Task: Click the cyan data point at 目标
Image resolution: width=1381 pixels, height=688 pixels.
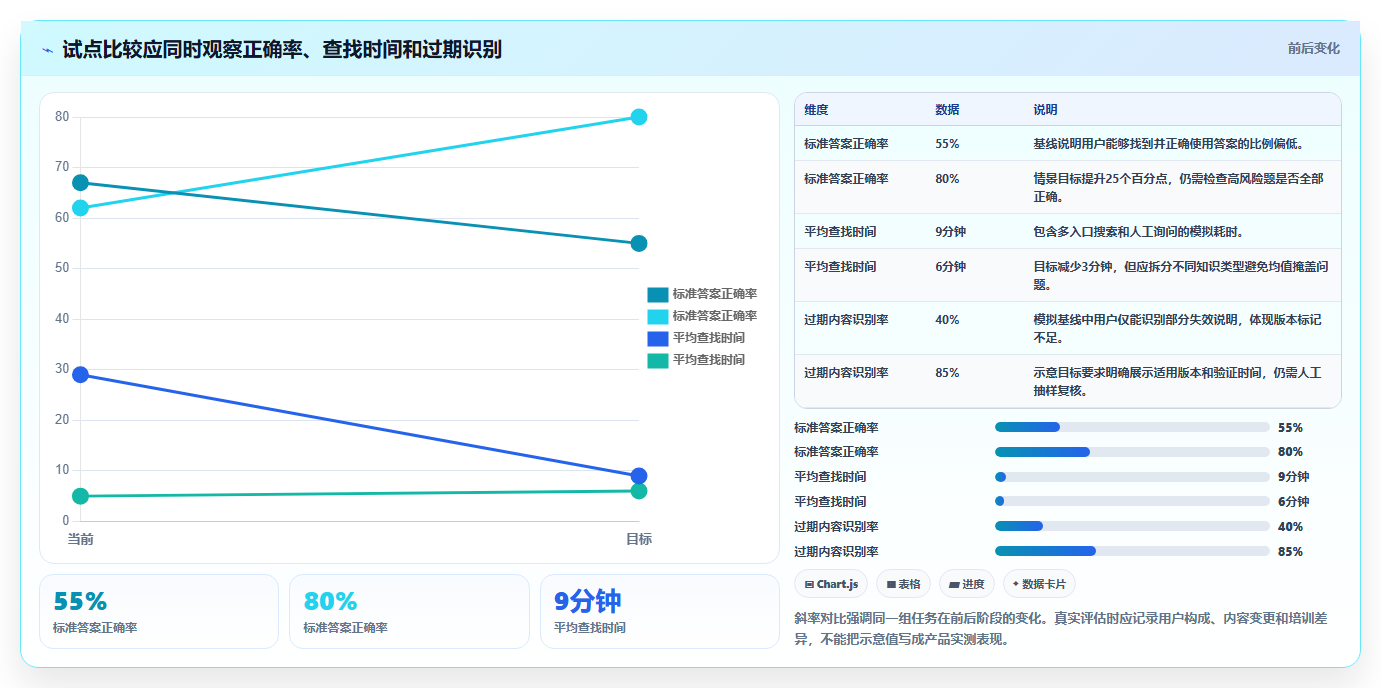Action: point(639,117)
